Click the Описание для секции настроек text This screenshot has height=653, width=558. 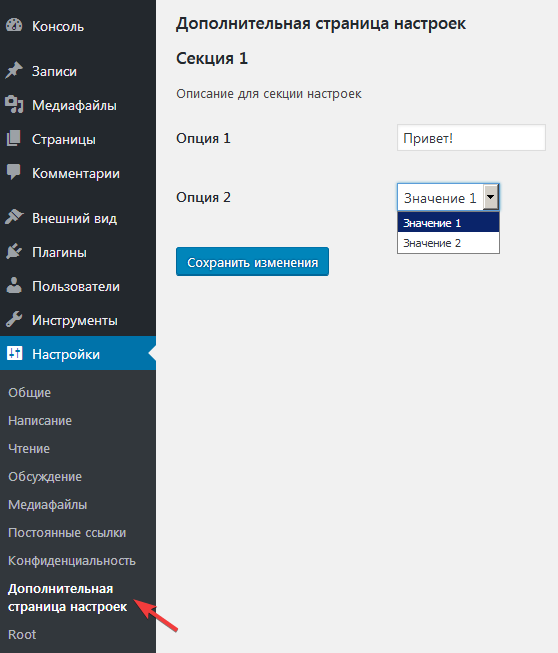[269, 94]
